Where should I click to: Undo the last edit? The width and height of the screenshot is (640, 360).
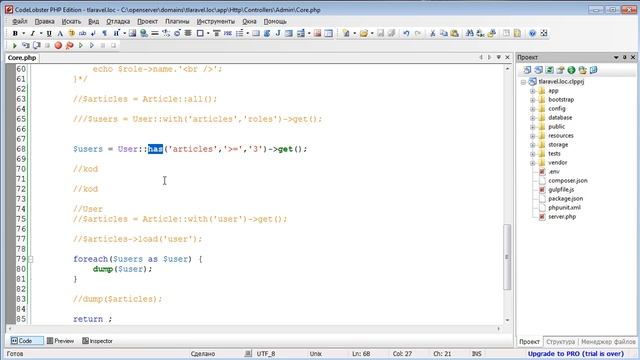pyautogui.click(x=406, y=33)
